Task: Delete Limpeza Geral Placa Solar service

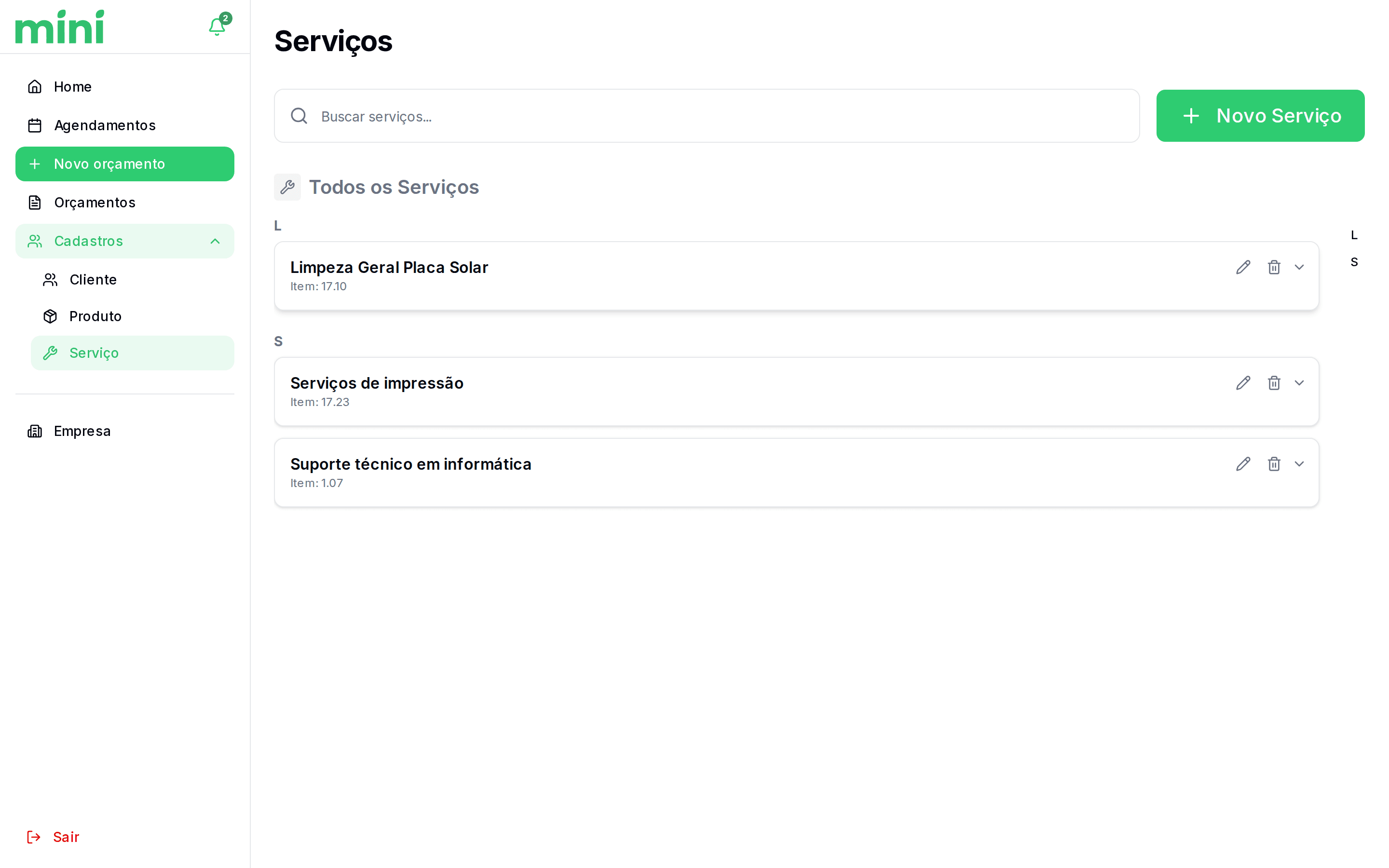Action: click(x=1274, y=268)
